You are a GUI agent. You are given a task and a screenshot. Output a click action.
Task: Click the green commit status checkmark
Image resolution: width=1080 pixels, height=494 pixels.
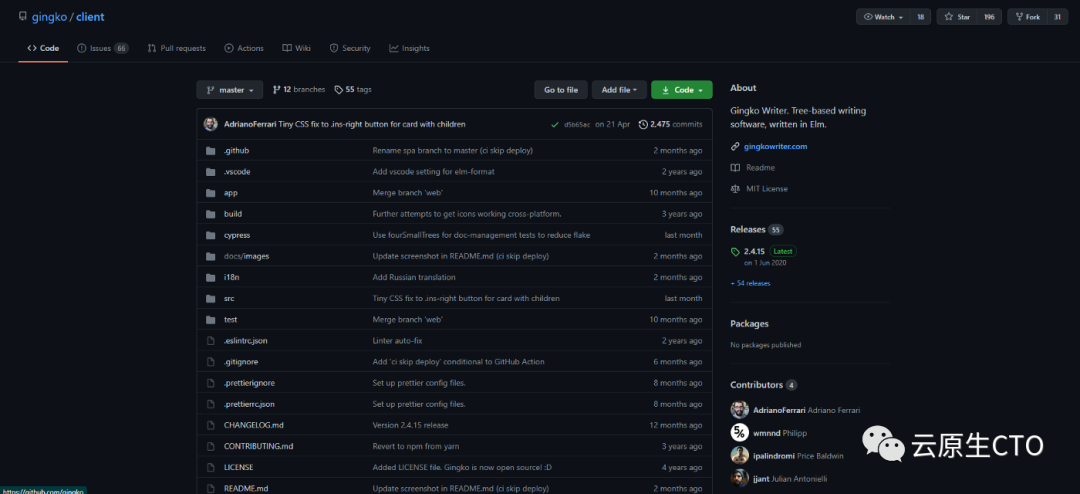554,125
